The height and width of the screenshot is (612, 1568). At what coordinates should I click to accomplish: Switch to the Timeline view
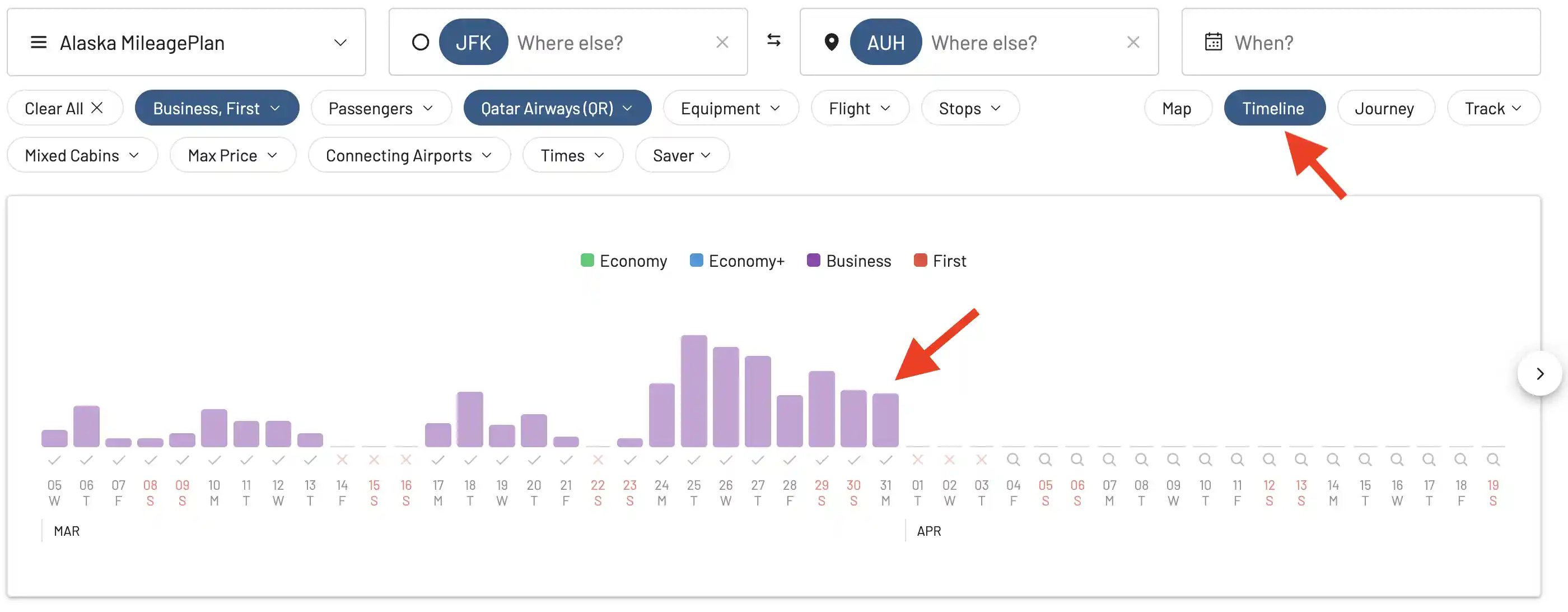[1274, 108]
